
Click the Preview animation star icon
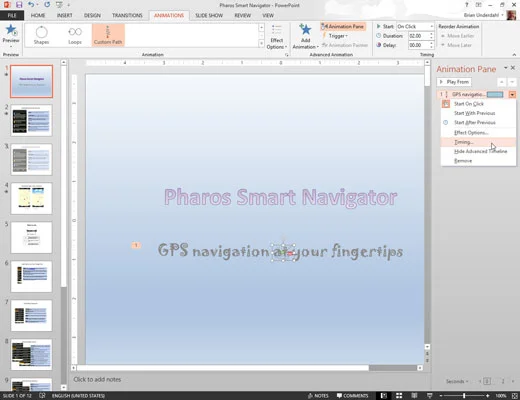(11, 30)
